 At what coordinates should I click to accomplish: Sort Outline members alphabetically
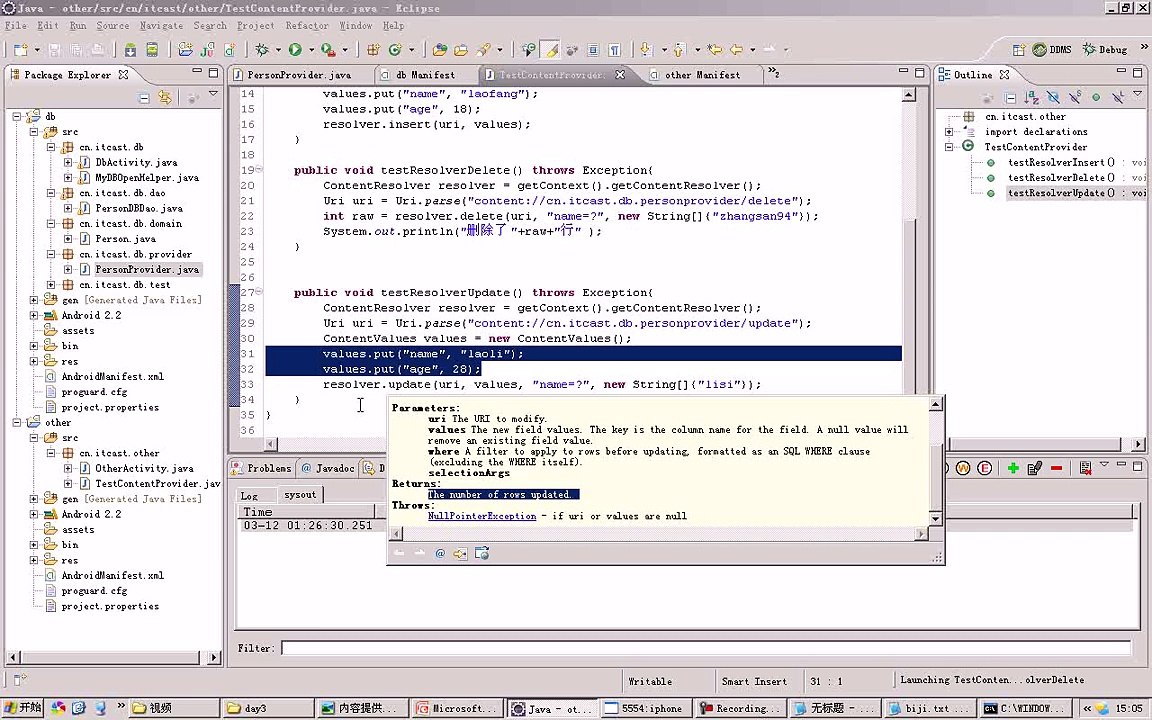[1031, 97]
